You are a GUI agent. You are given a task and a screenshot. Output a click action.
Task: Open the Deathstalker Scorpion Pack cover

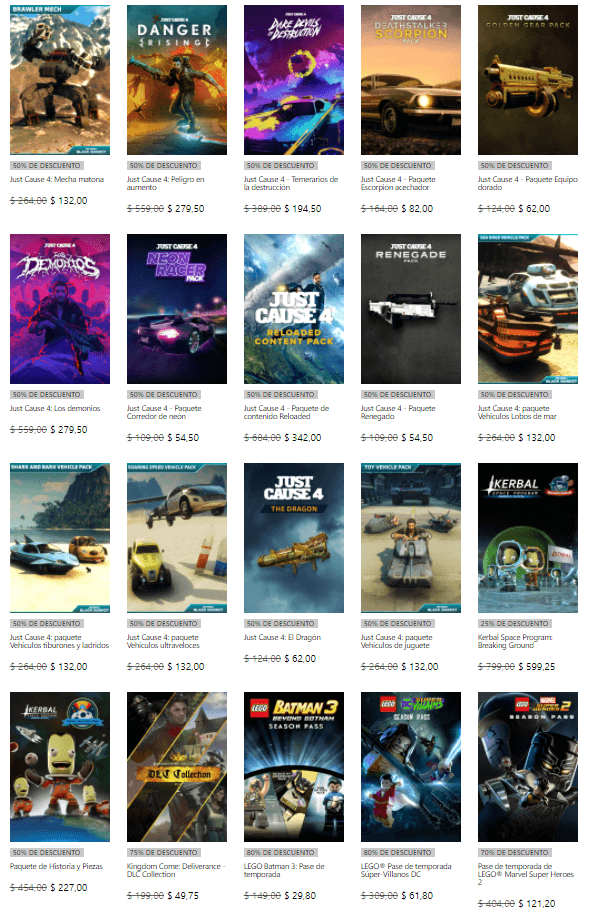(x=410, y=80)
